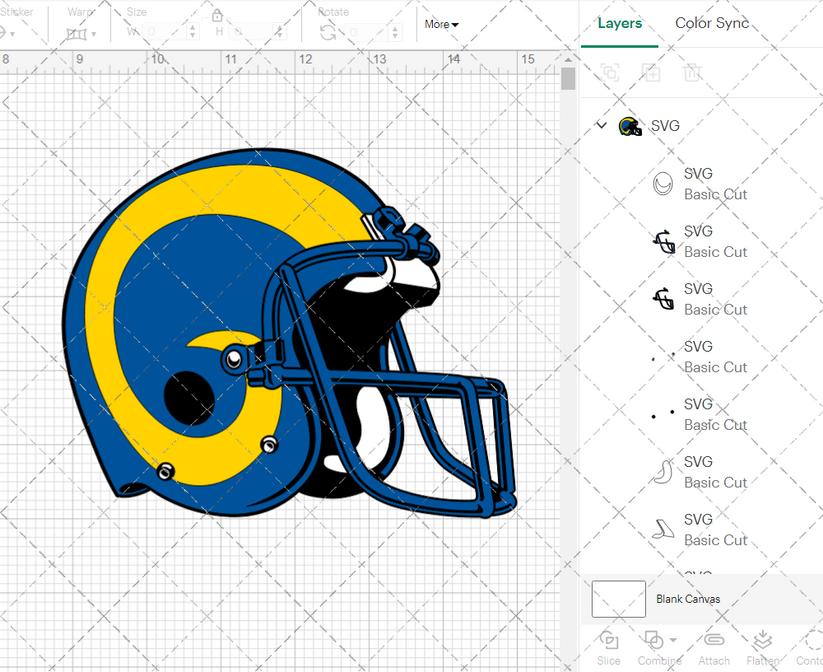This screenshot has height=672, width=823.
Task: Switch to the Color Sync tab
Action: 712,23
